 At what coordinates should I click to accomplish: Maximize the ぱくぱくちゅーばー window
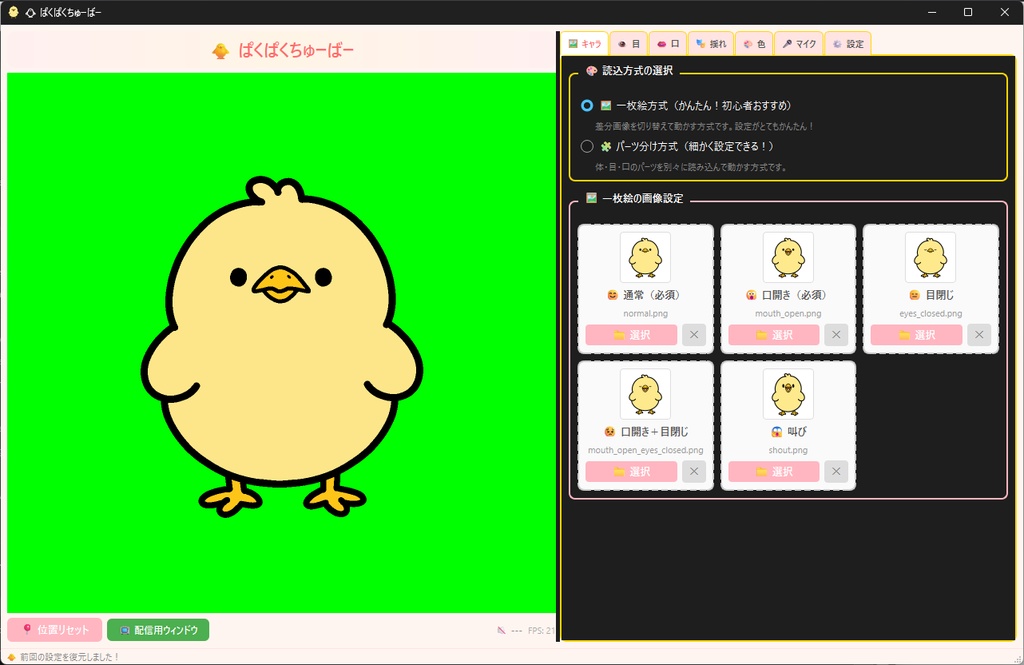(x=968, y=12)
